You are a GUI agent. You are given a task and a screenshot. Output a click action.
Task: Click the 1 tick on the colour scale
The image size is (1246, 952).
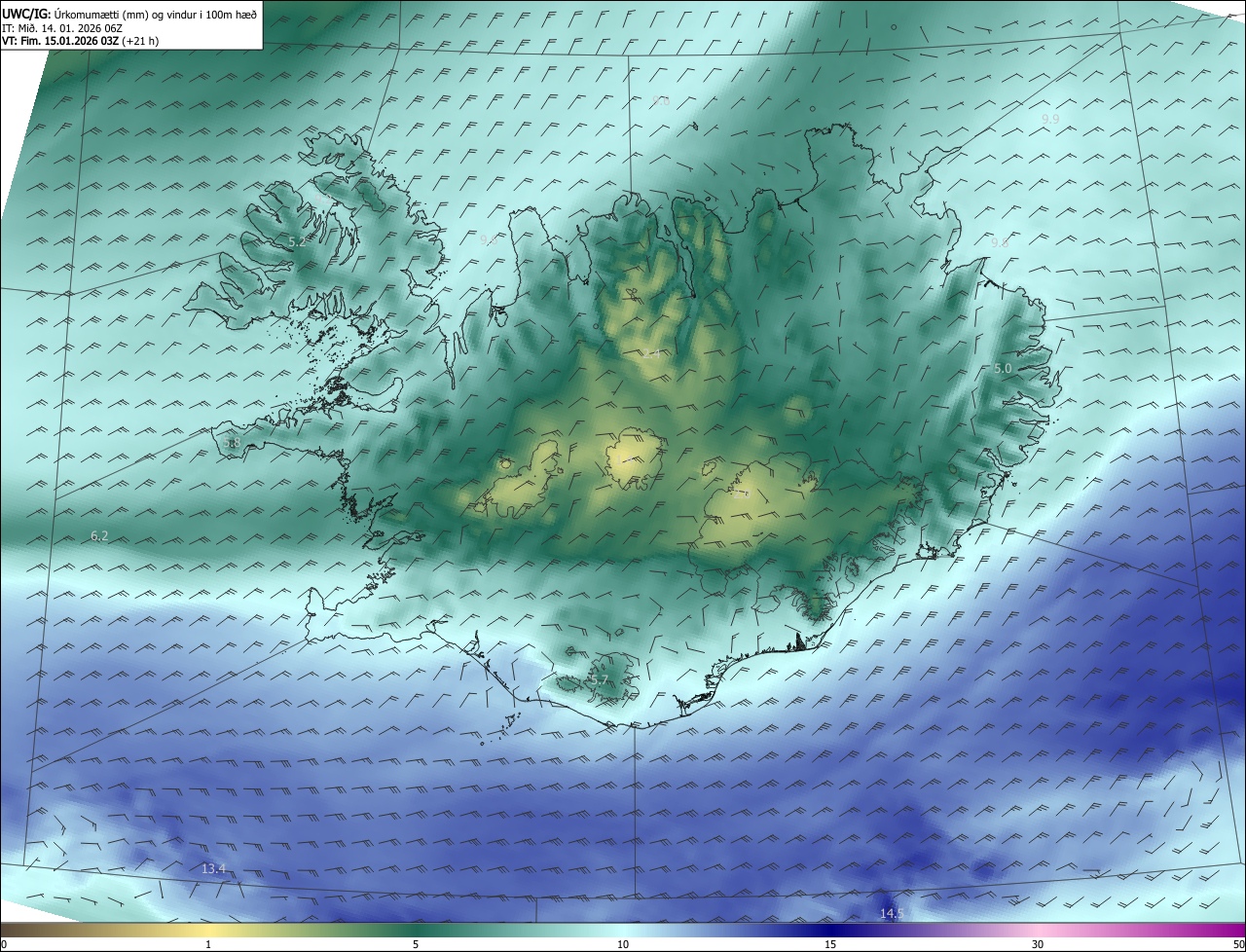[x=208, y=944]
